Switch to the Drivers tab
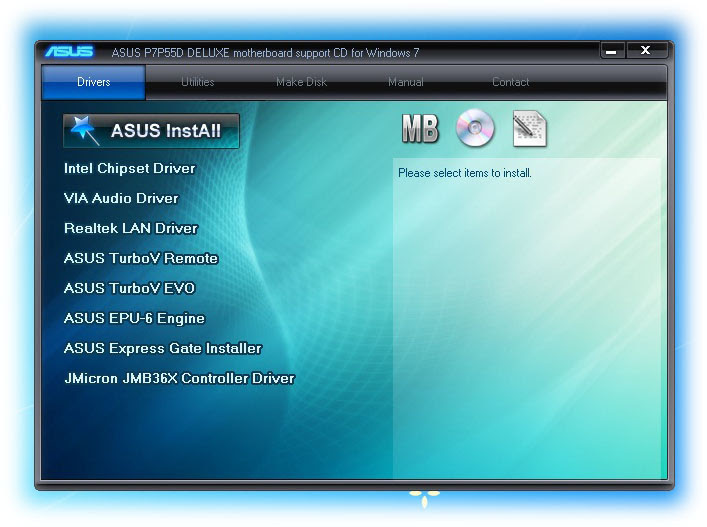The width and height of the screenshot is (707, 527). pos(94,82)
